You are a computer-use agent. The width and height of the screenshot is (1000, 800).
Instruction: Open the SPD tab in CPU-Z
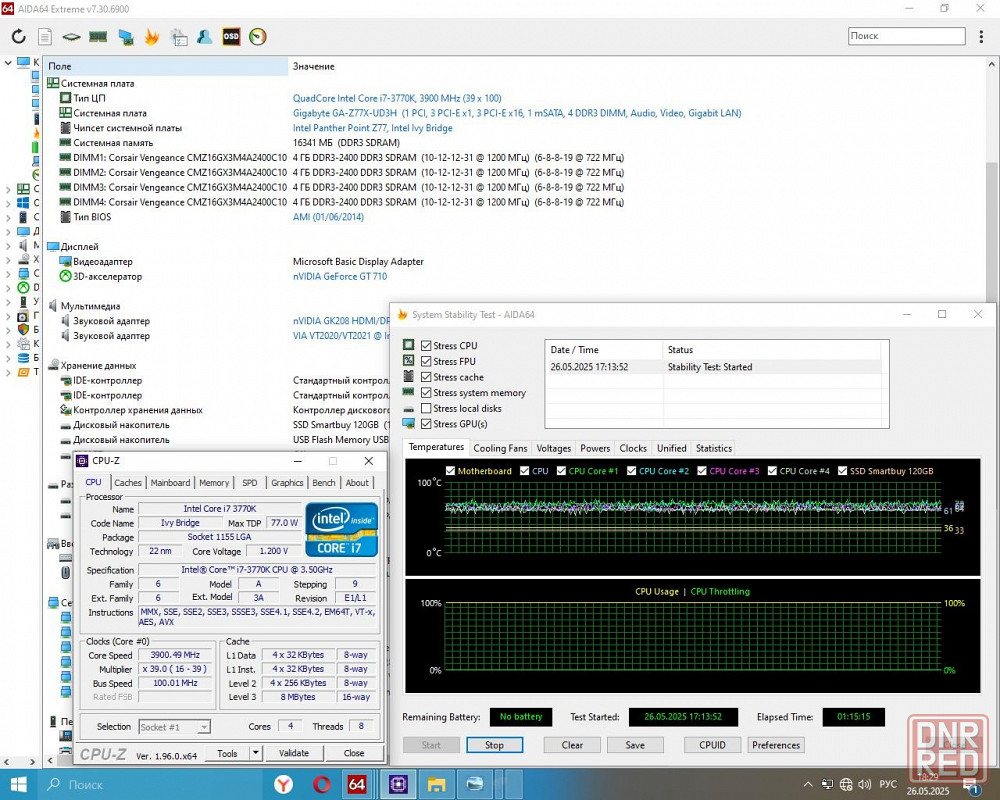pos(250,483)
